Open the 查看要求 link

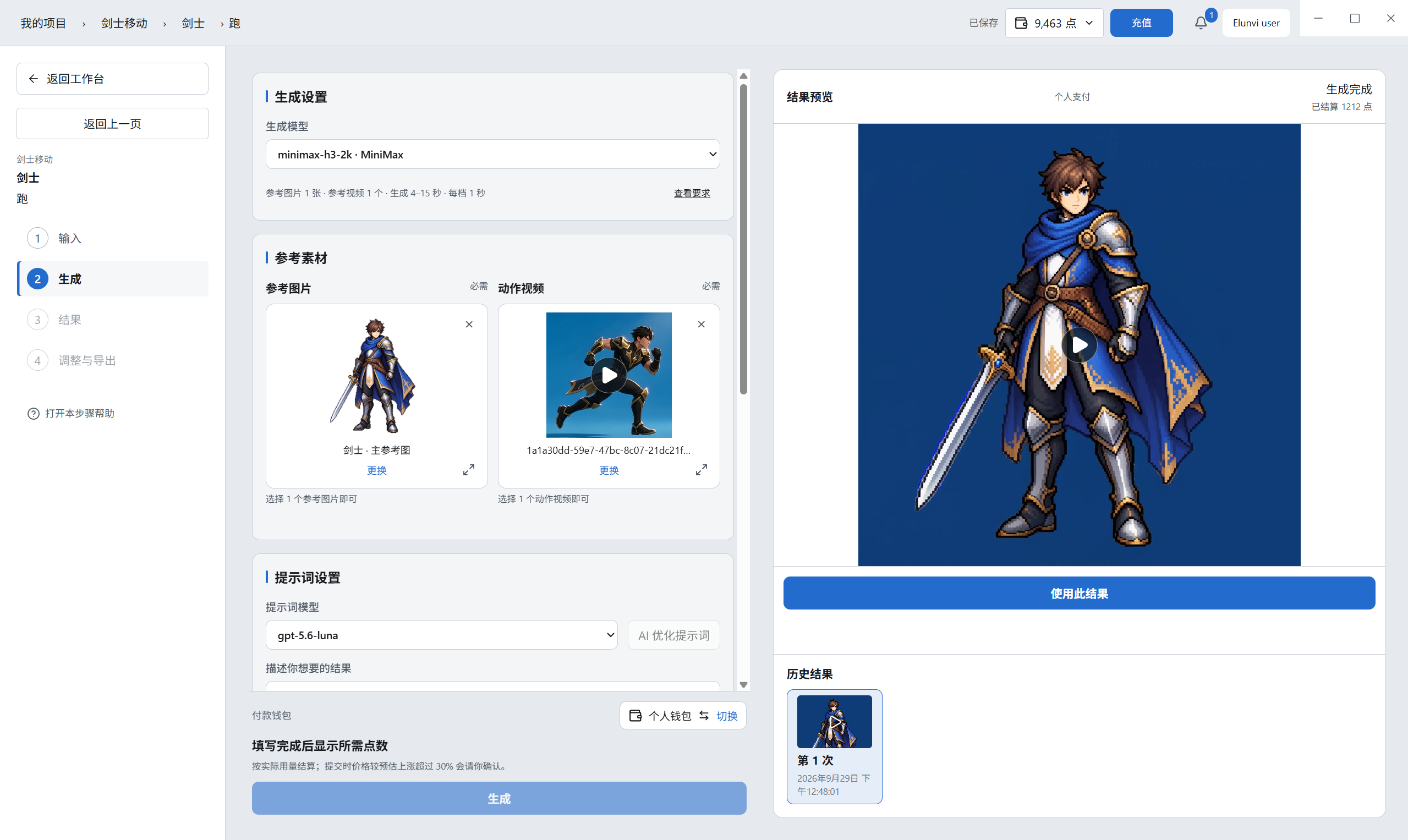[x=691, y=193]
